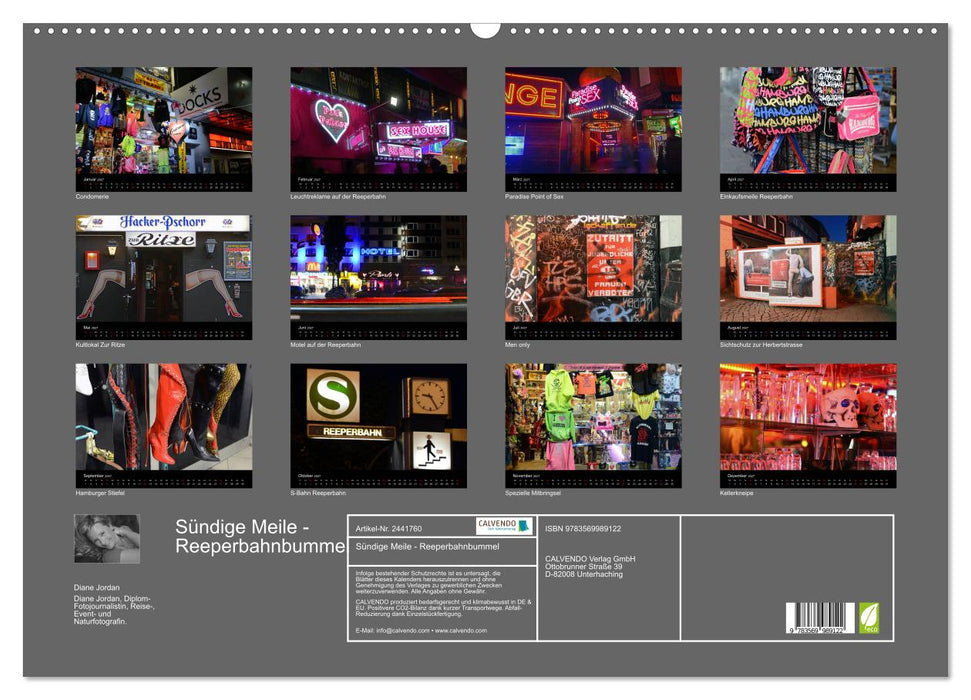Select the Men only graffiti photo
Viewport: 971px width, 700px height.
[x=593, y=277]
